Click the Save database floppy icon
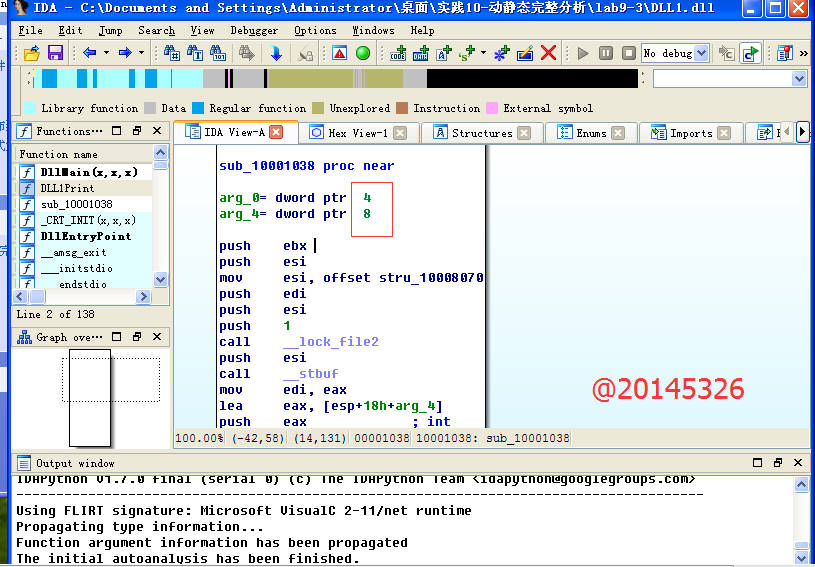The height and width of the screenshot is (567, 815). (x=55, y=53)
